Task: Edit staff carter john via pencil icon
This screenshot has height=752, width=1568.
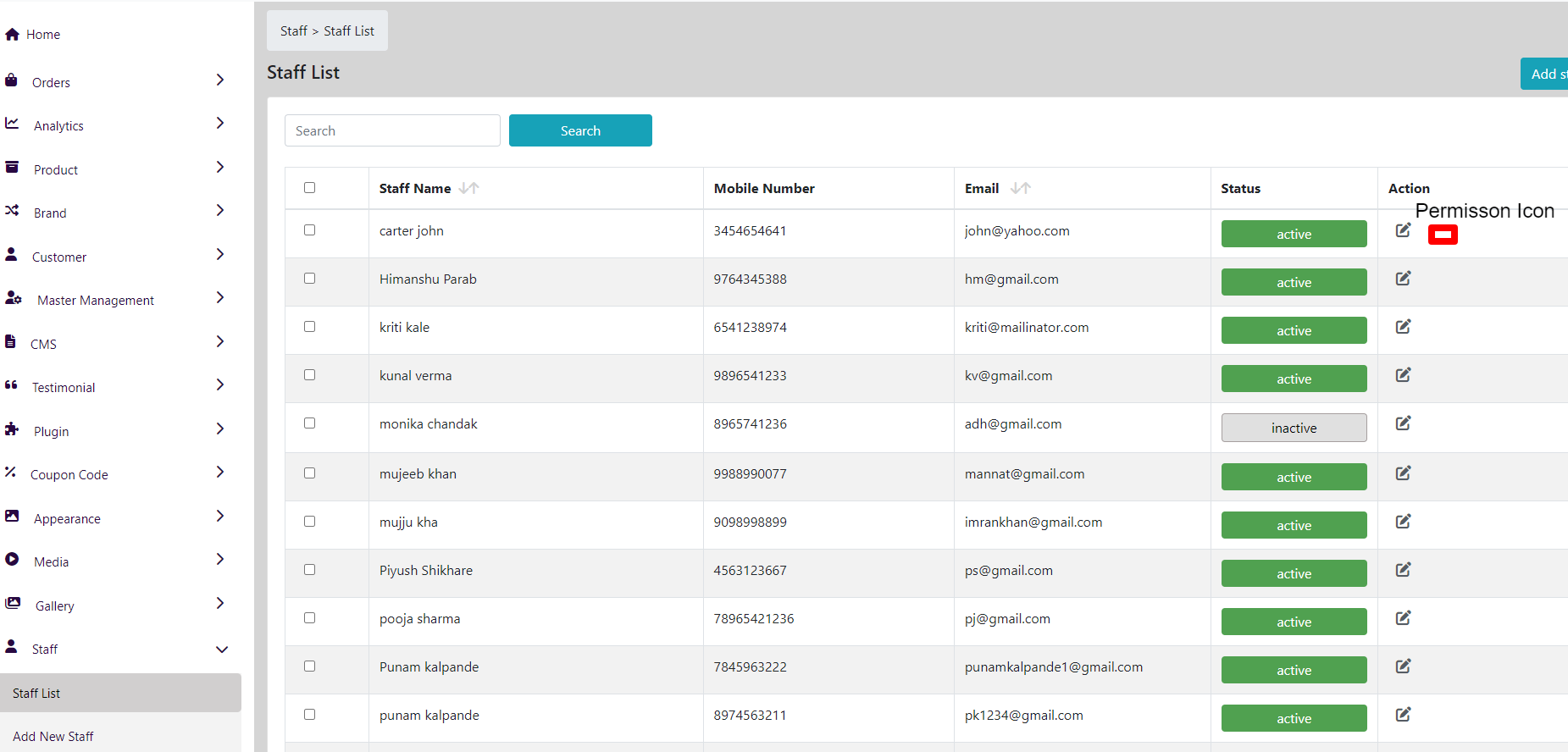Action: coord(1404,230)
